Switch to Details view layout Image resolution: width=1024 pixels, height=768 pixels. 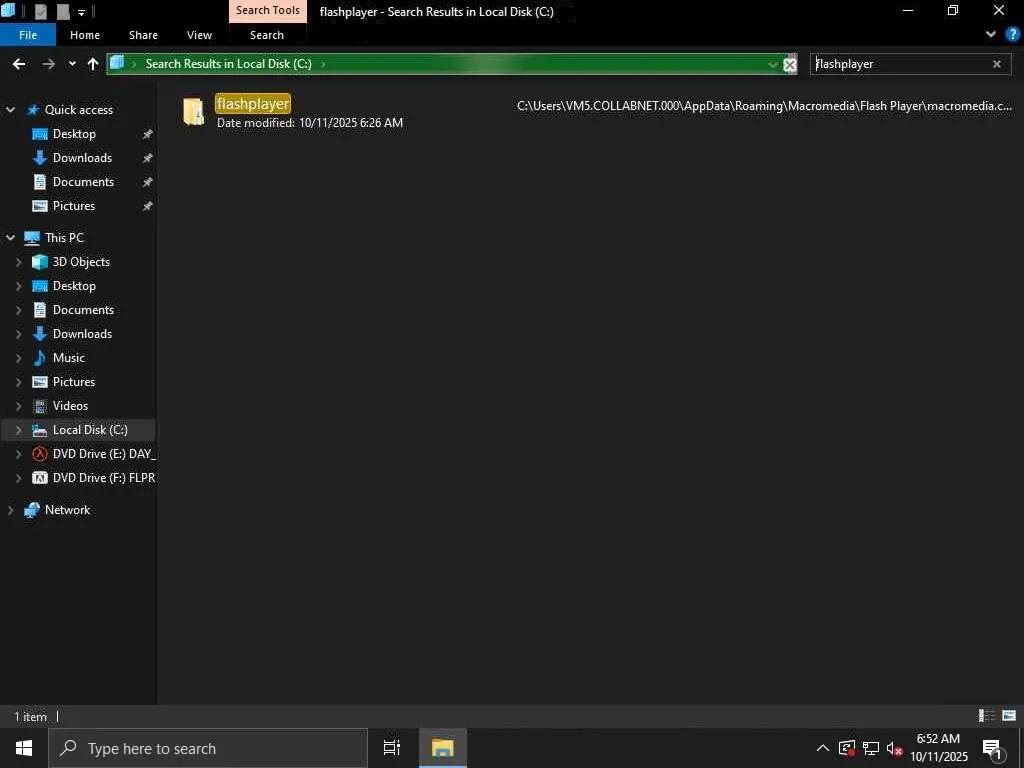(x=987, y=716)
